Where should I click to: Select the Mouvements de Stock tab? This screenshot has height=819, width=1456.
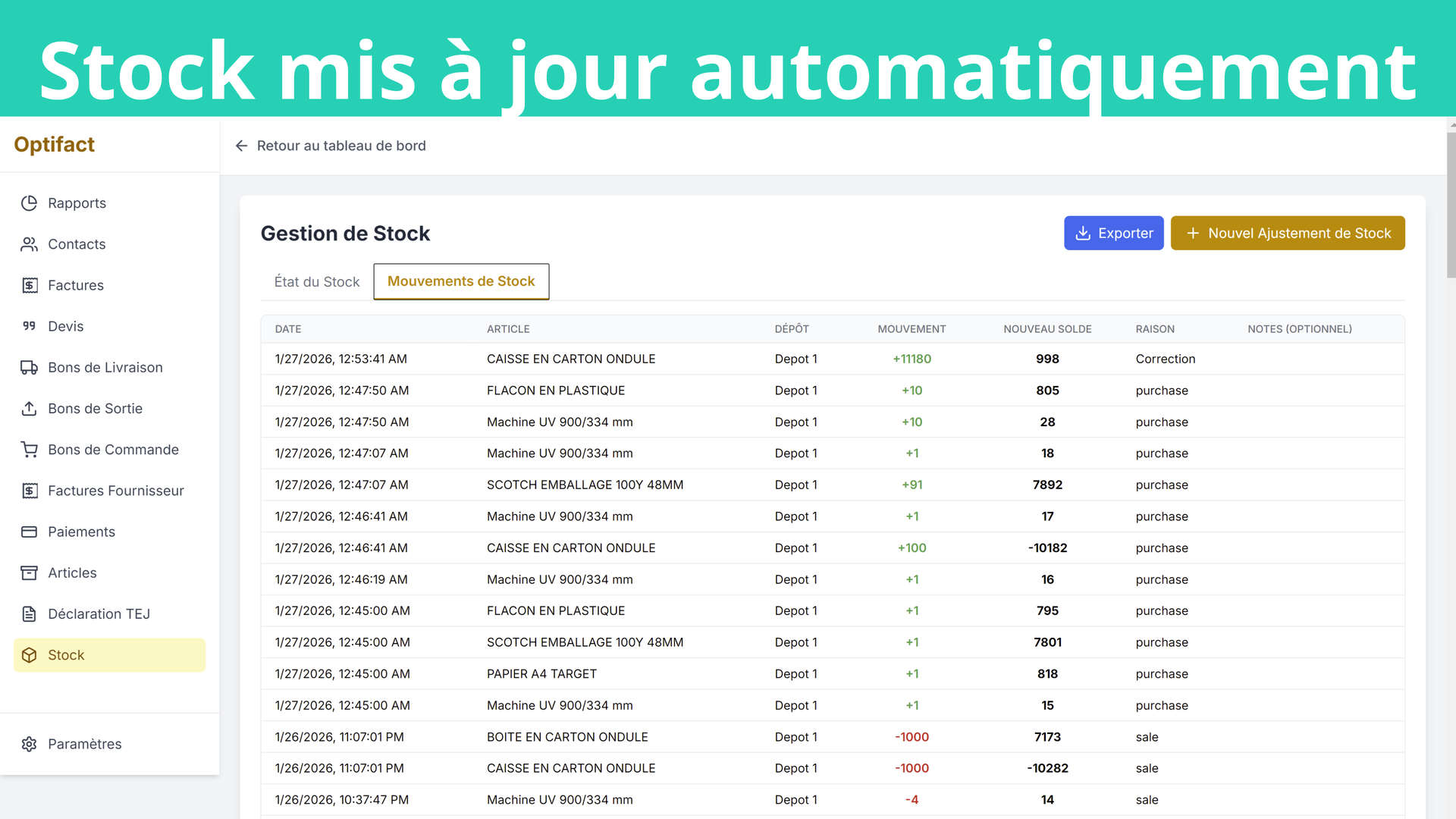461,281
